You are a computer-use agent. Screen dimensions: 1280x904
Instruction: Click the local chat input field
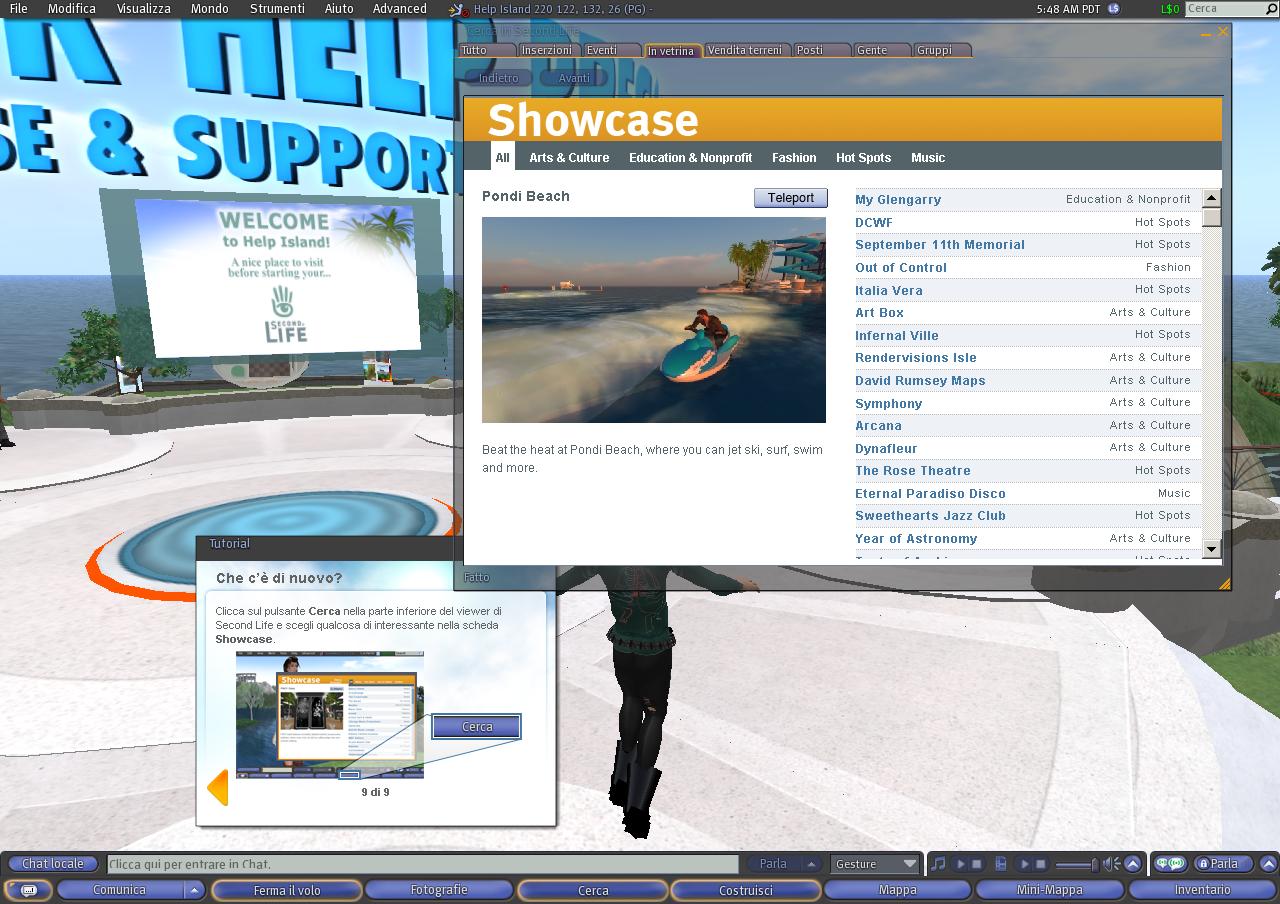tap(422, 864)
